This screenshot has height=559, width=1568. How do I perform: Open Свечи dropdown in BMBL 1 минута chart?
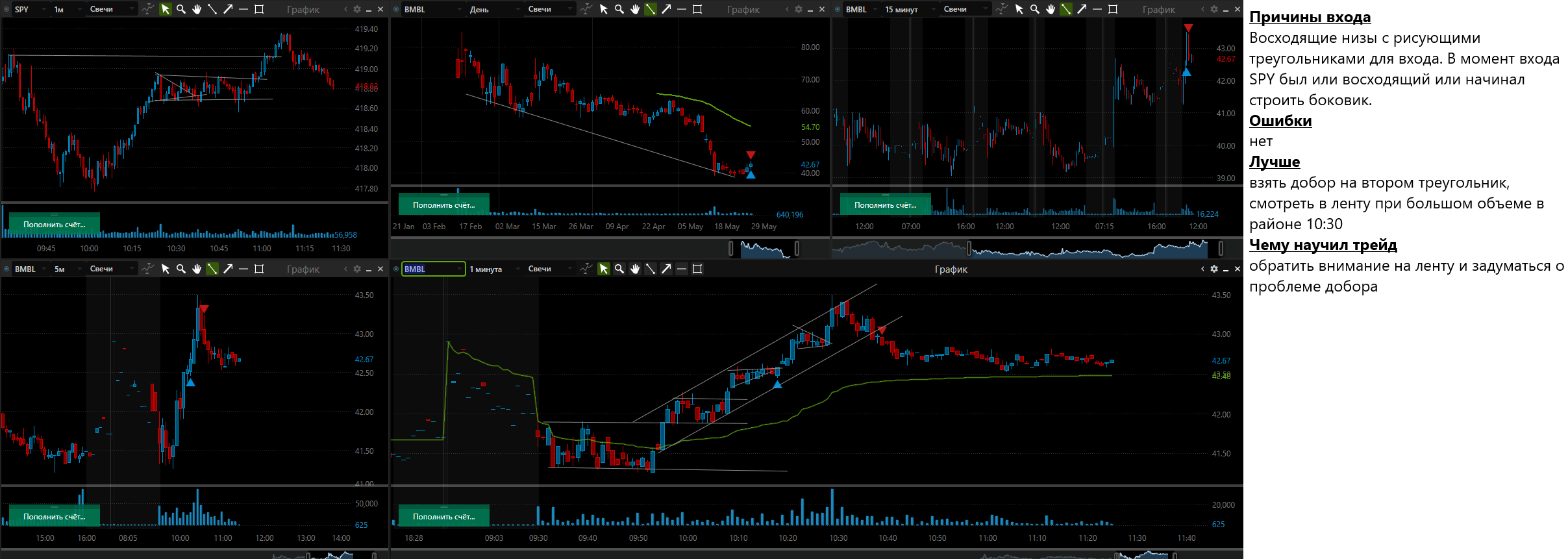550,269
